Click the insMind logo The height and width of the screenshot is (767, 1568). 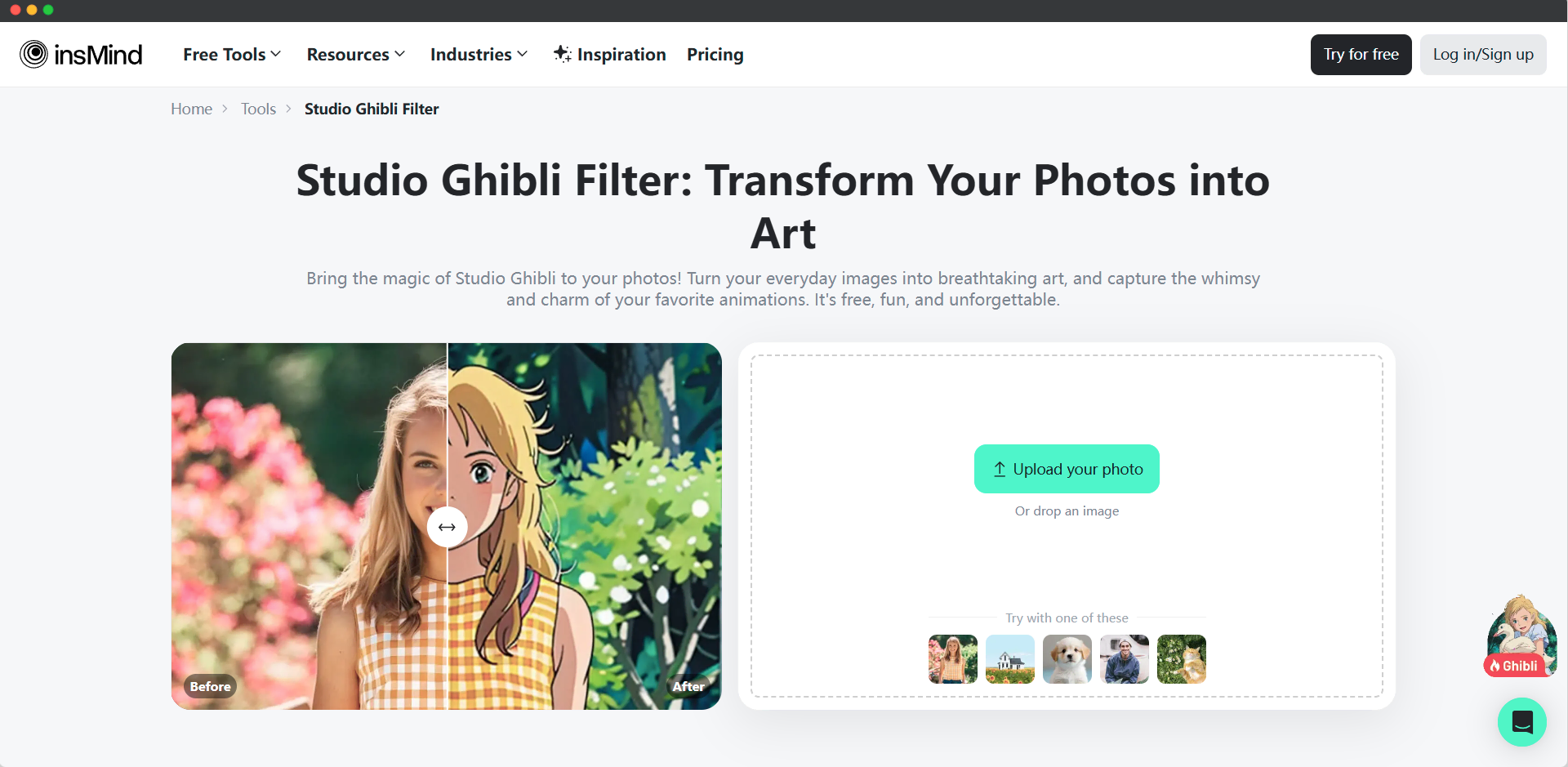click(81, 55)
